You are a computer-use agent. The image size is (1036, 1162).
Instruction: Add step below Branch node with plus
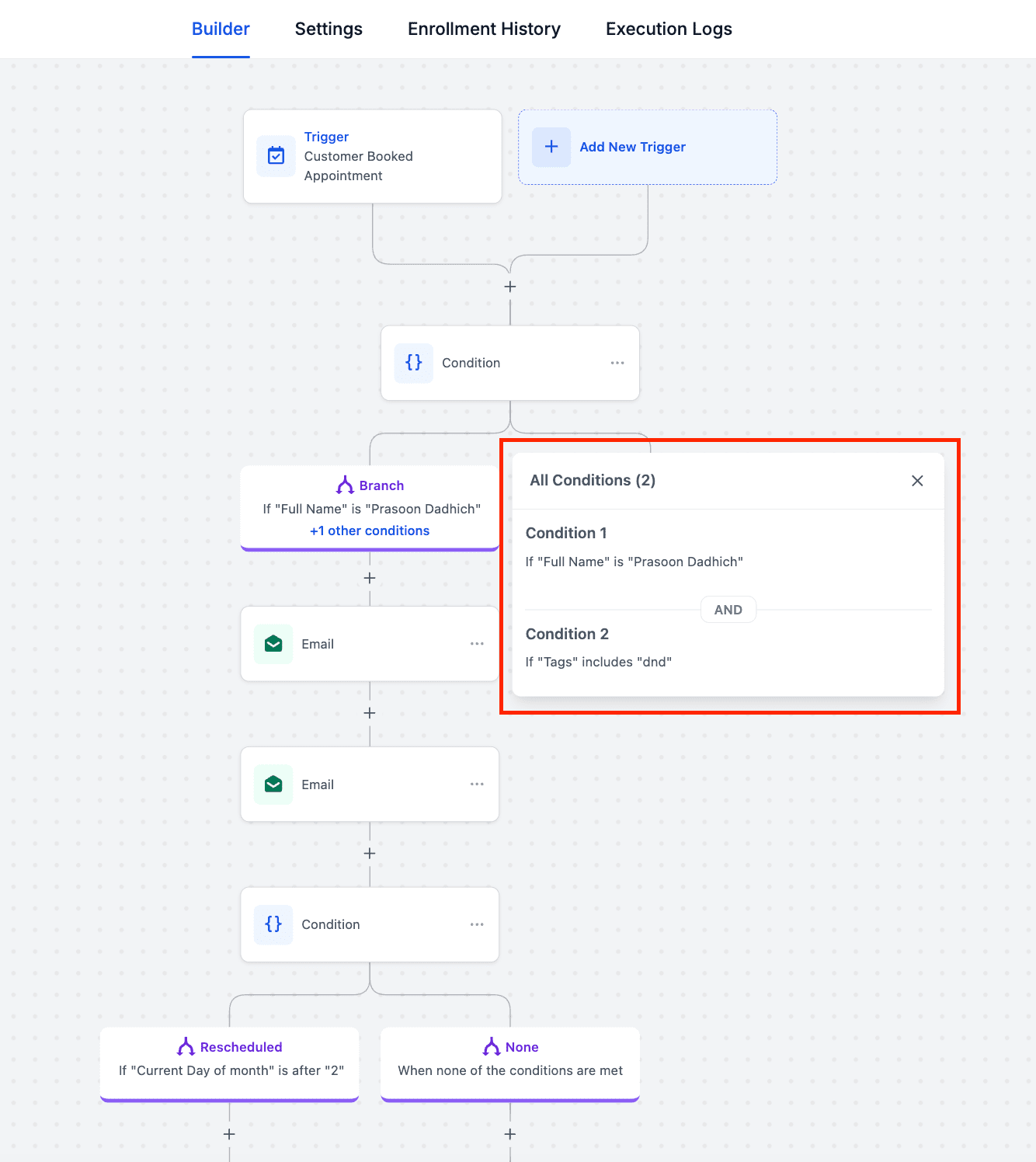(x=370, y=578)
